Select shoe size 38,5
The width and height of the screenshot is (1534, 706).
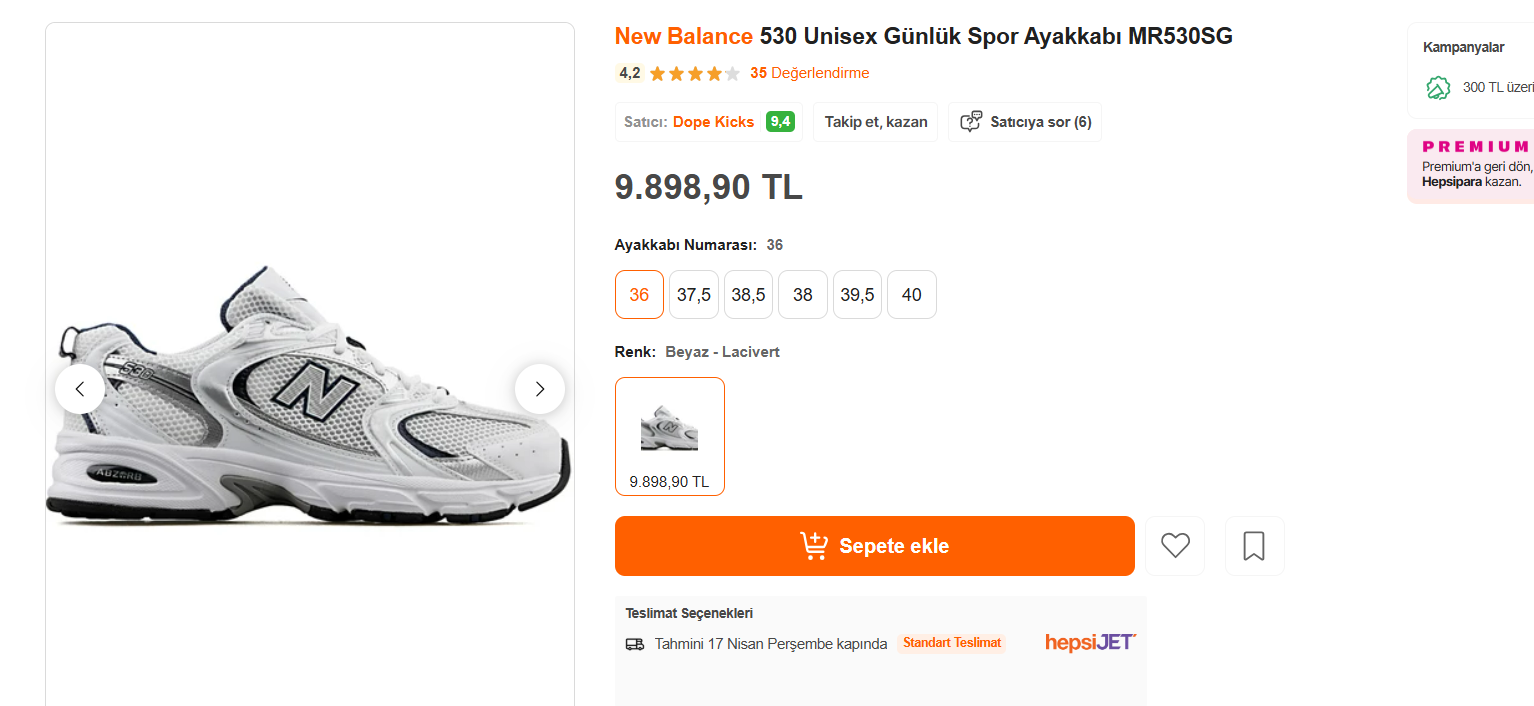tap(748, 295)
